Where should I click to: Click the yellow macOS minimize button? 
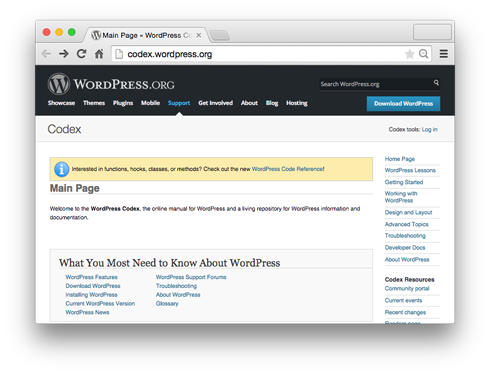click(x=59, y=32)
